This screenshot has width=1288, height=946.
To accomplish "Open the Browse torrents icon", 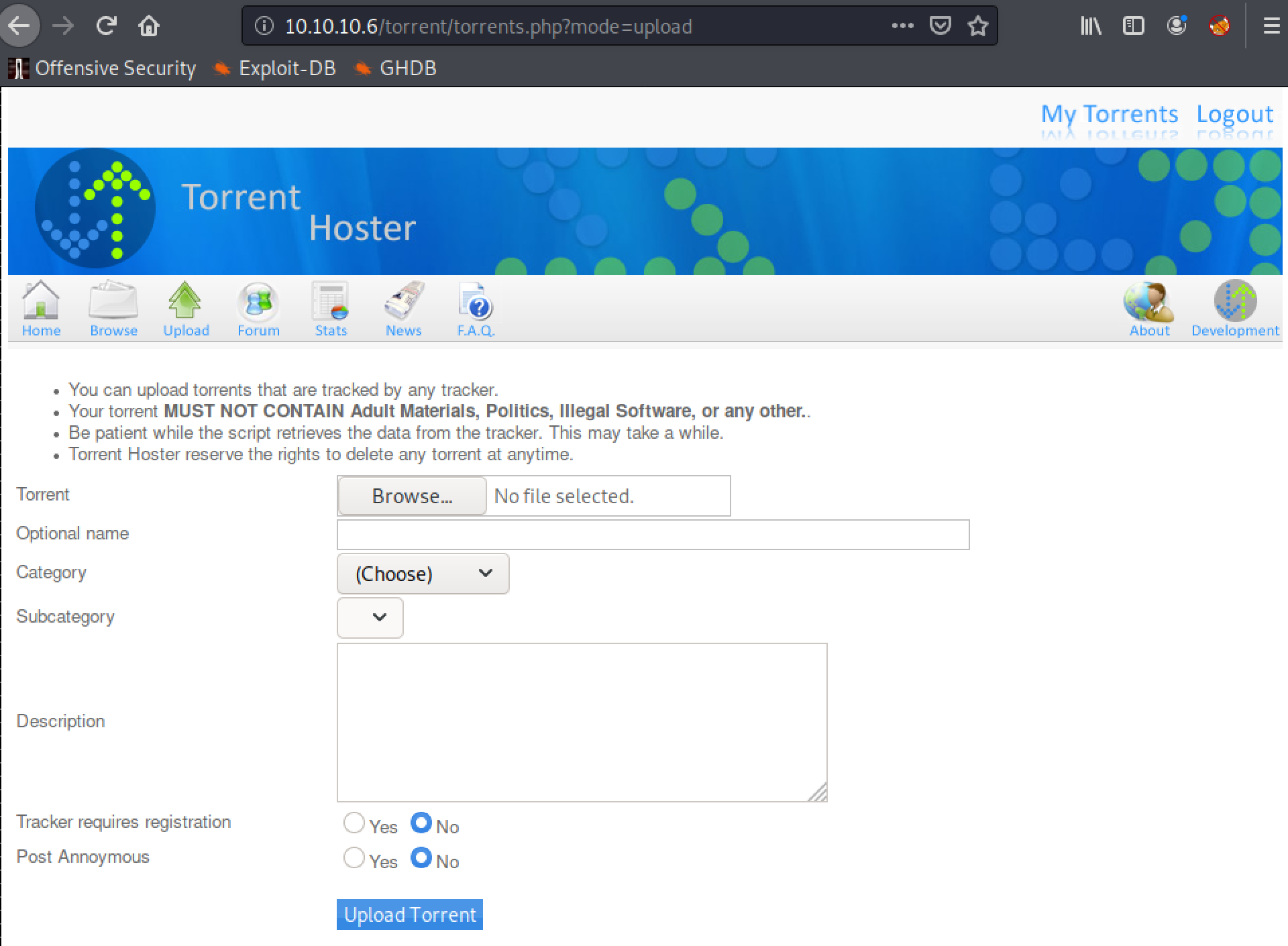I will click(x=113, y=301).
